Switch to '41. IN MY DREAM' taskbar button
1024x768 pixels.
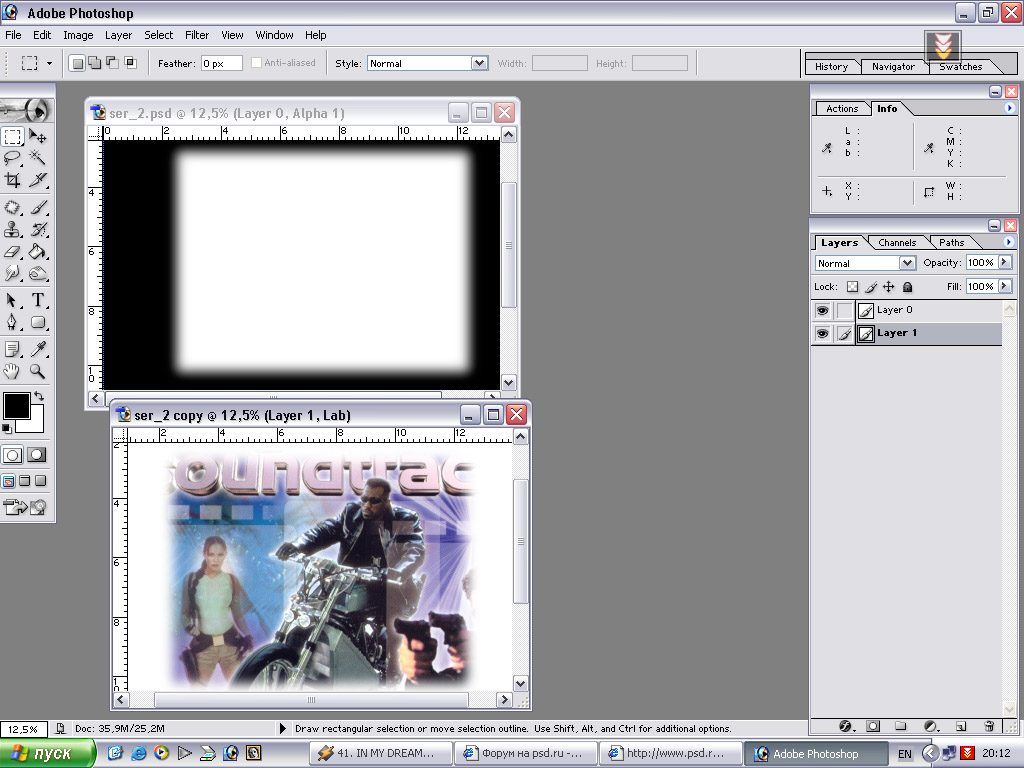coord(380,754)
